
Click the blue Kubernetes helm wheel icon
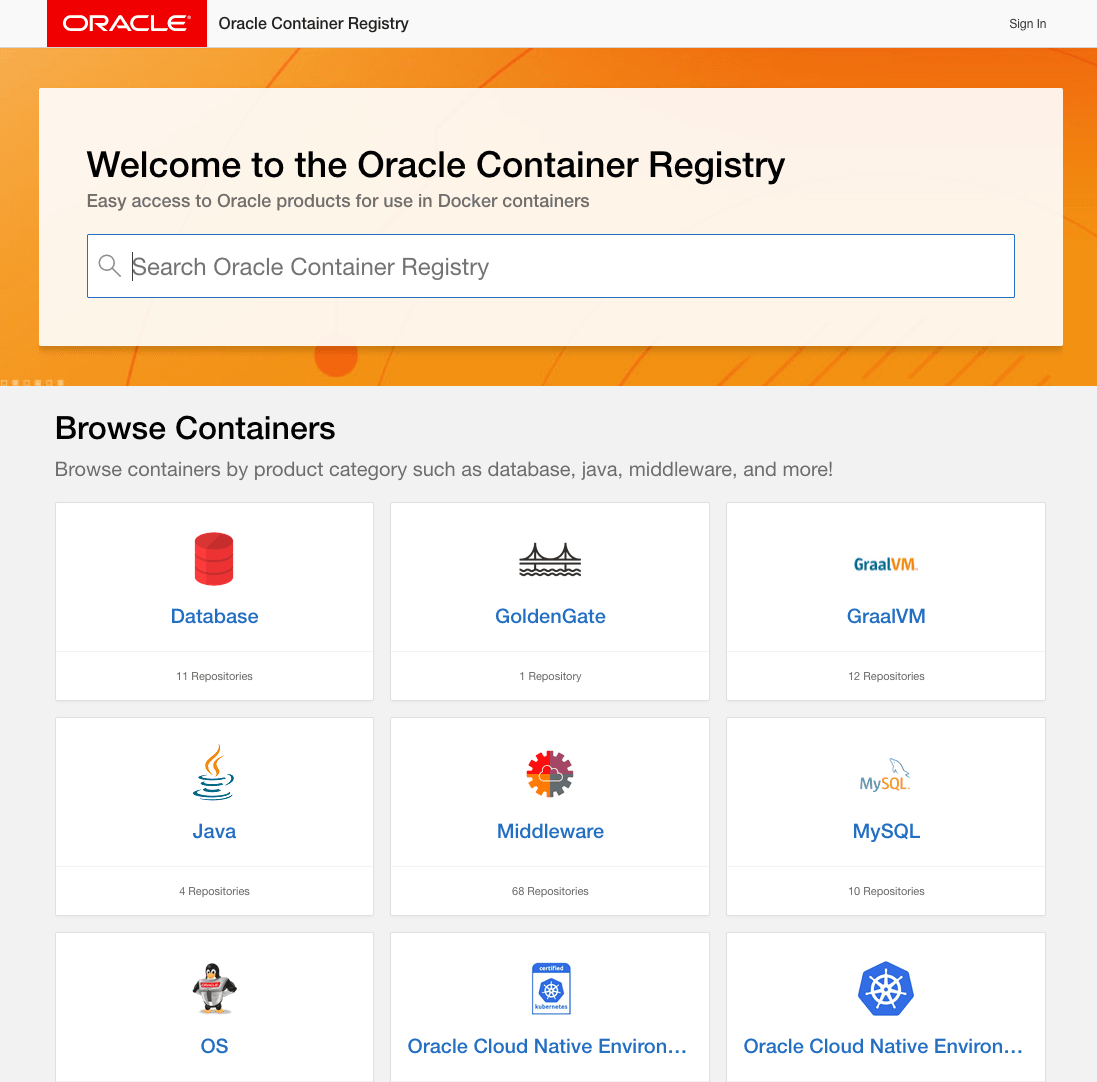[x=886, y=988]
